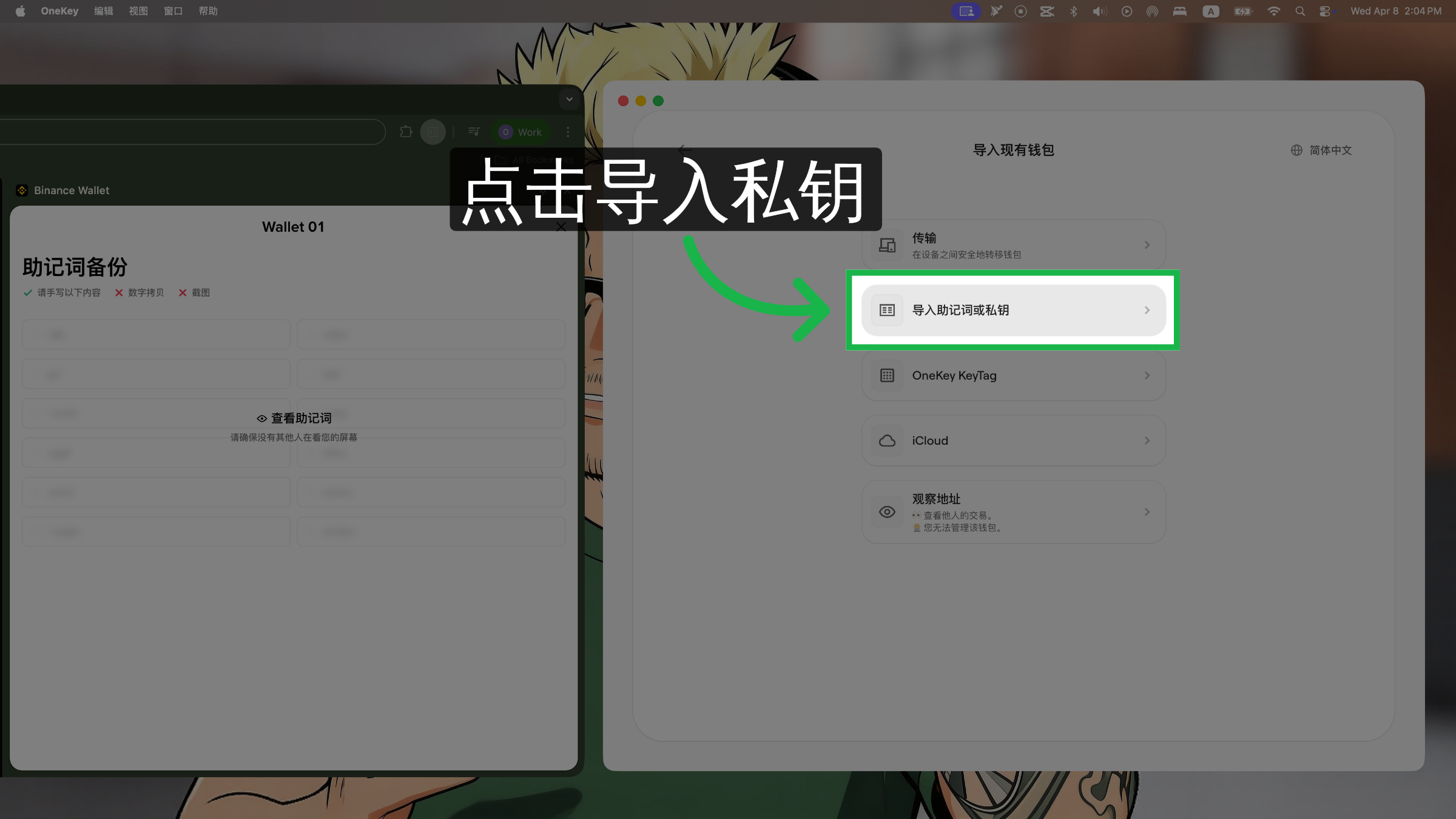Open the OneKey app menu
1456x819 pixels.
59,11
